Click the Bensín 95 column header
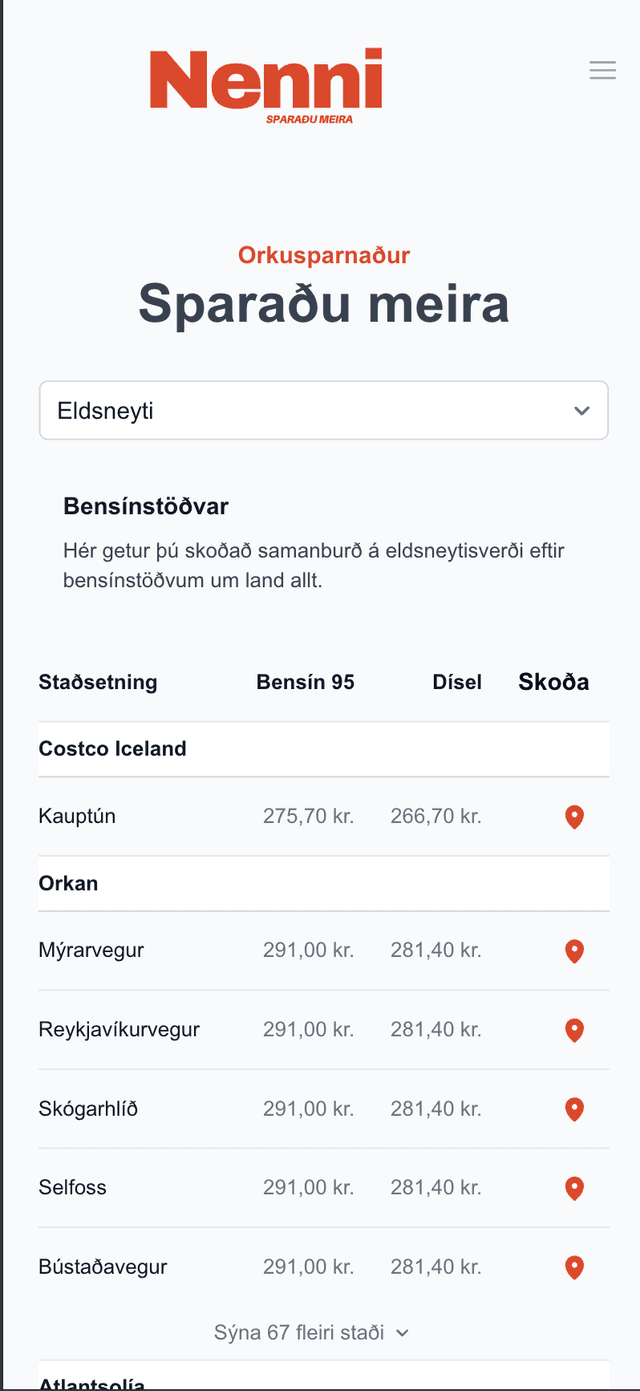640x1391 pixels. pos(305,682)
